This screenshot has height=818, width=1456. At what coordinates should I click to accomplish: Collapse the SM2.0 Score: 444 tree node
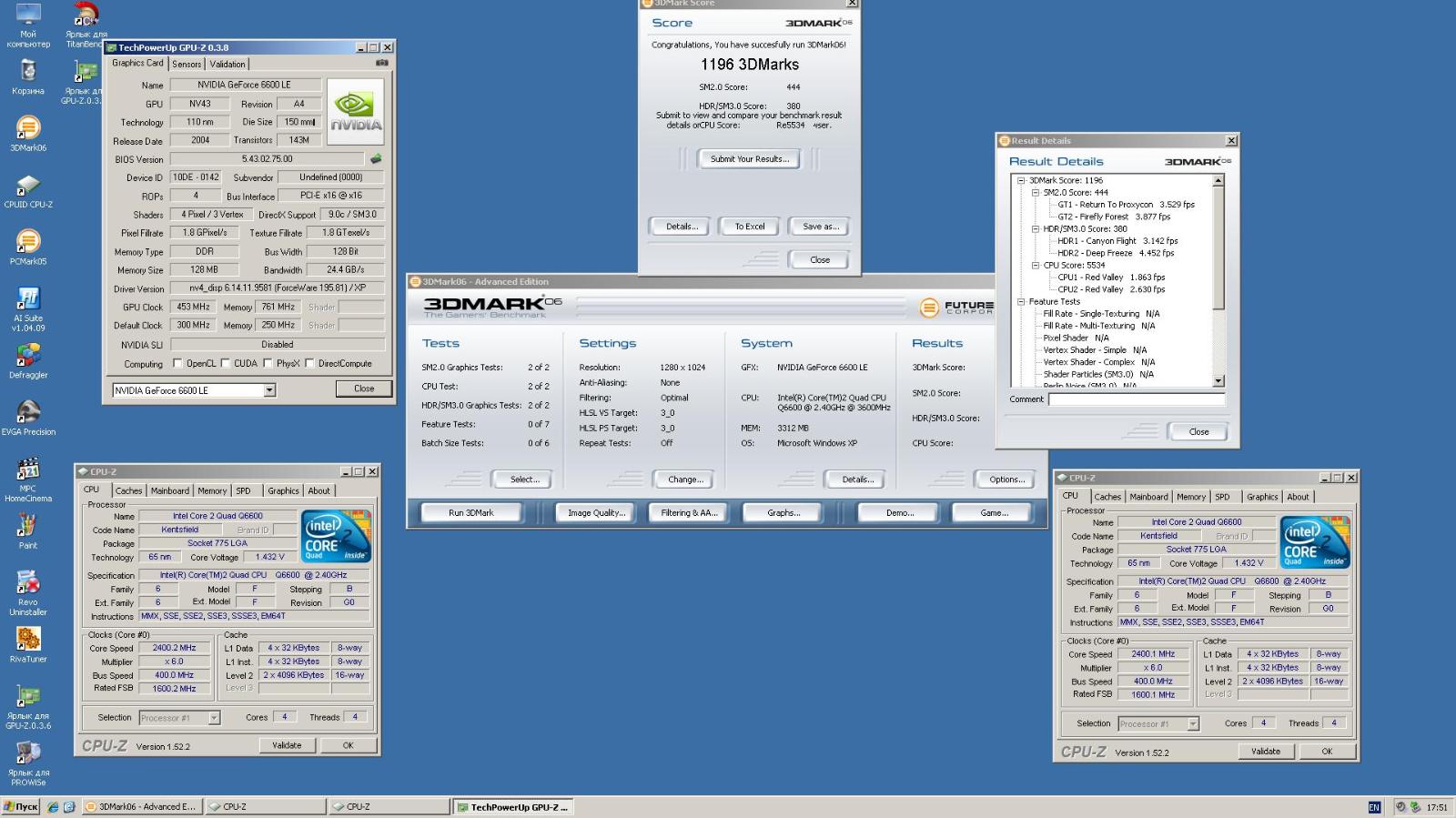(x=1035, y=193)
